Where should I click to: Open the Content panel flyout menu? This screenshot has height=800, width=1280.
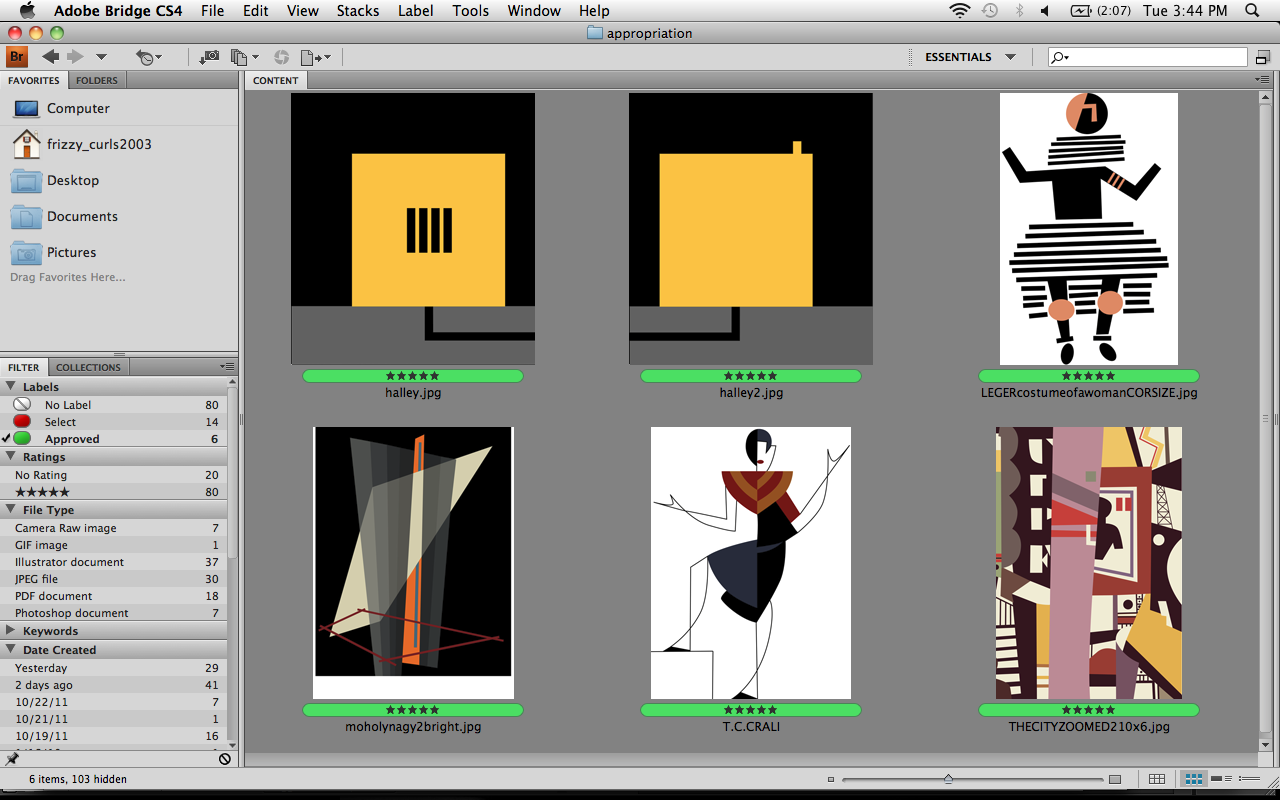[1262, 79]
